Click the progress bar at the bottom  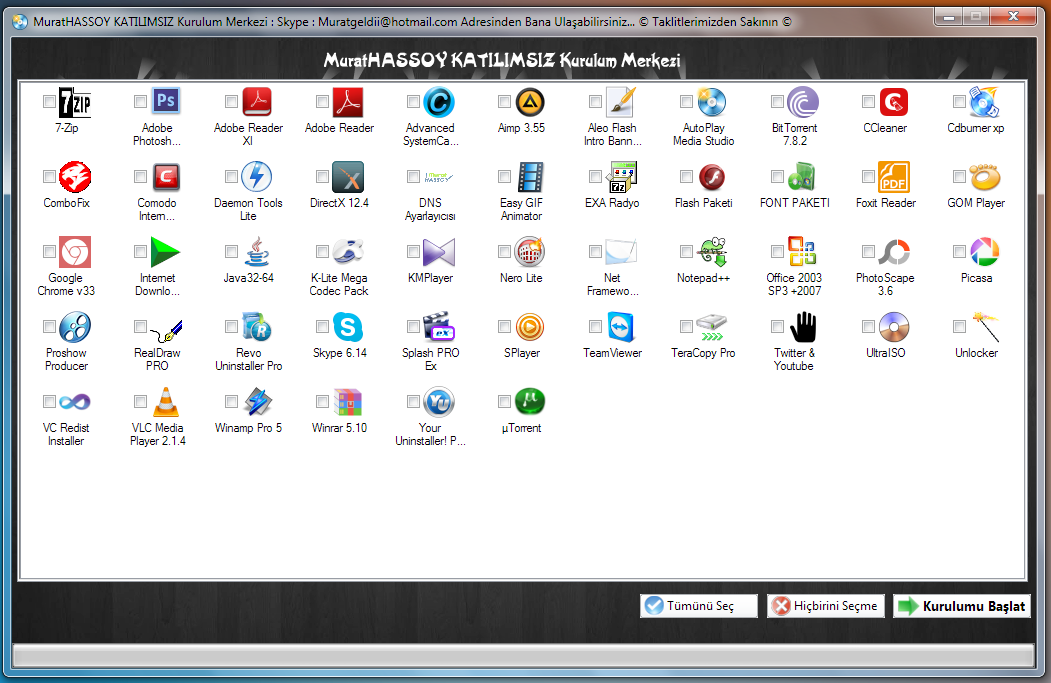pyautogui.click(x=525, y=655)
